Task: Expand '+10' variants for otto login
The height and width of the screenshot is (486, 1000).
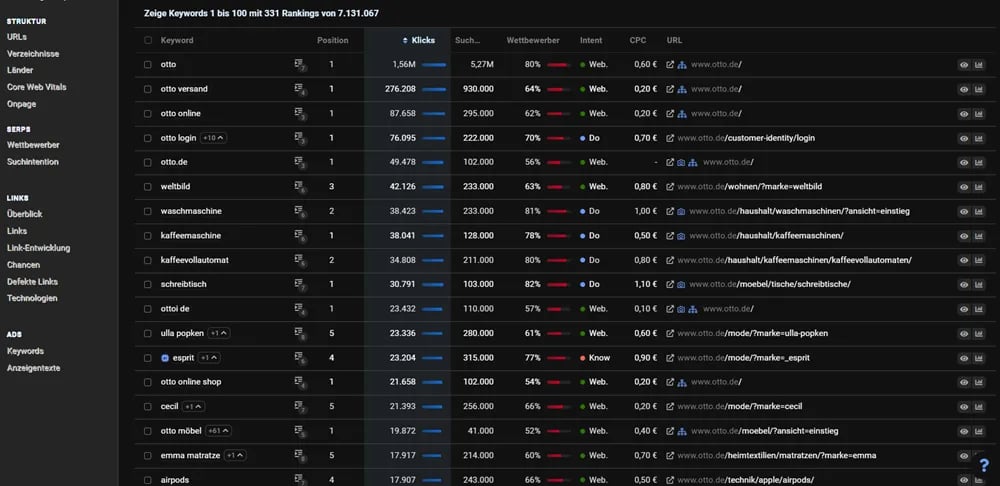Action: click(x=214, y=138)
